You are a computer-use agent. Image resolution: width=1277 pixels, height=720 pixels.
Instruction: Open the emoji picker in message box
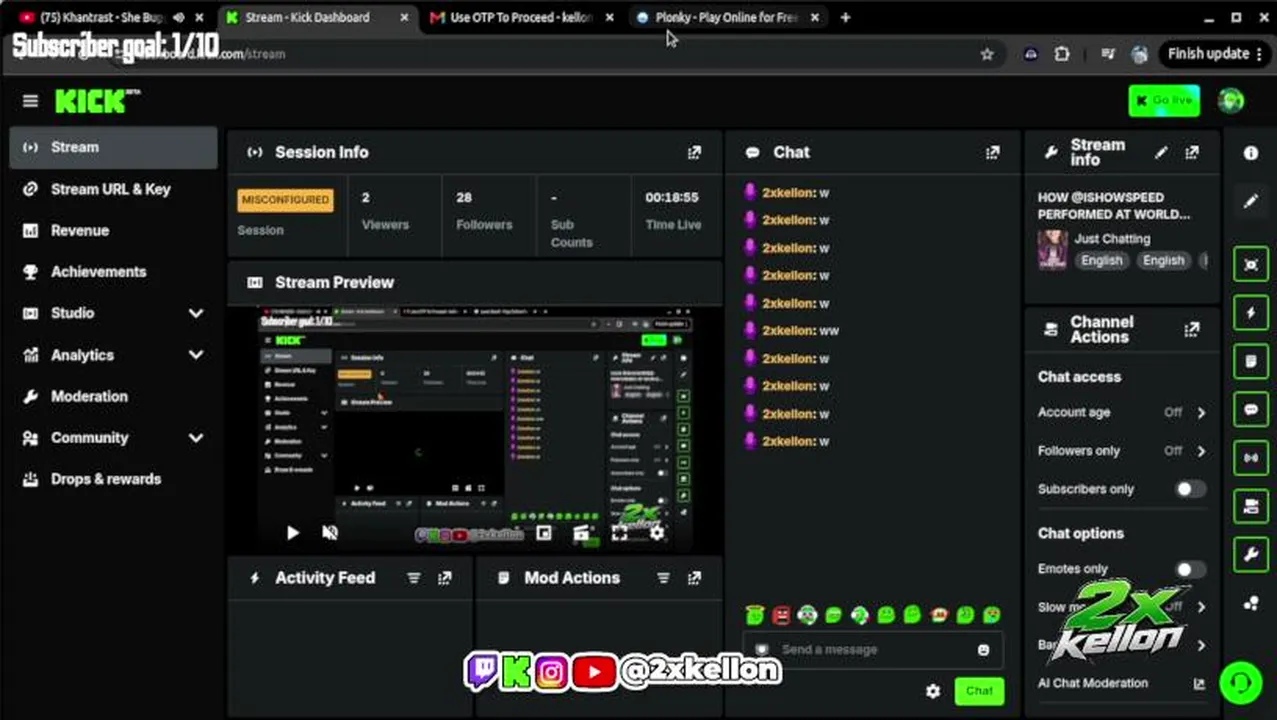(983, 650)
